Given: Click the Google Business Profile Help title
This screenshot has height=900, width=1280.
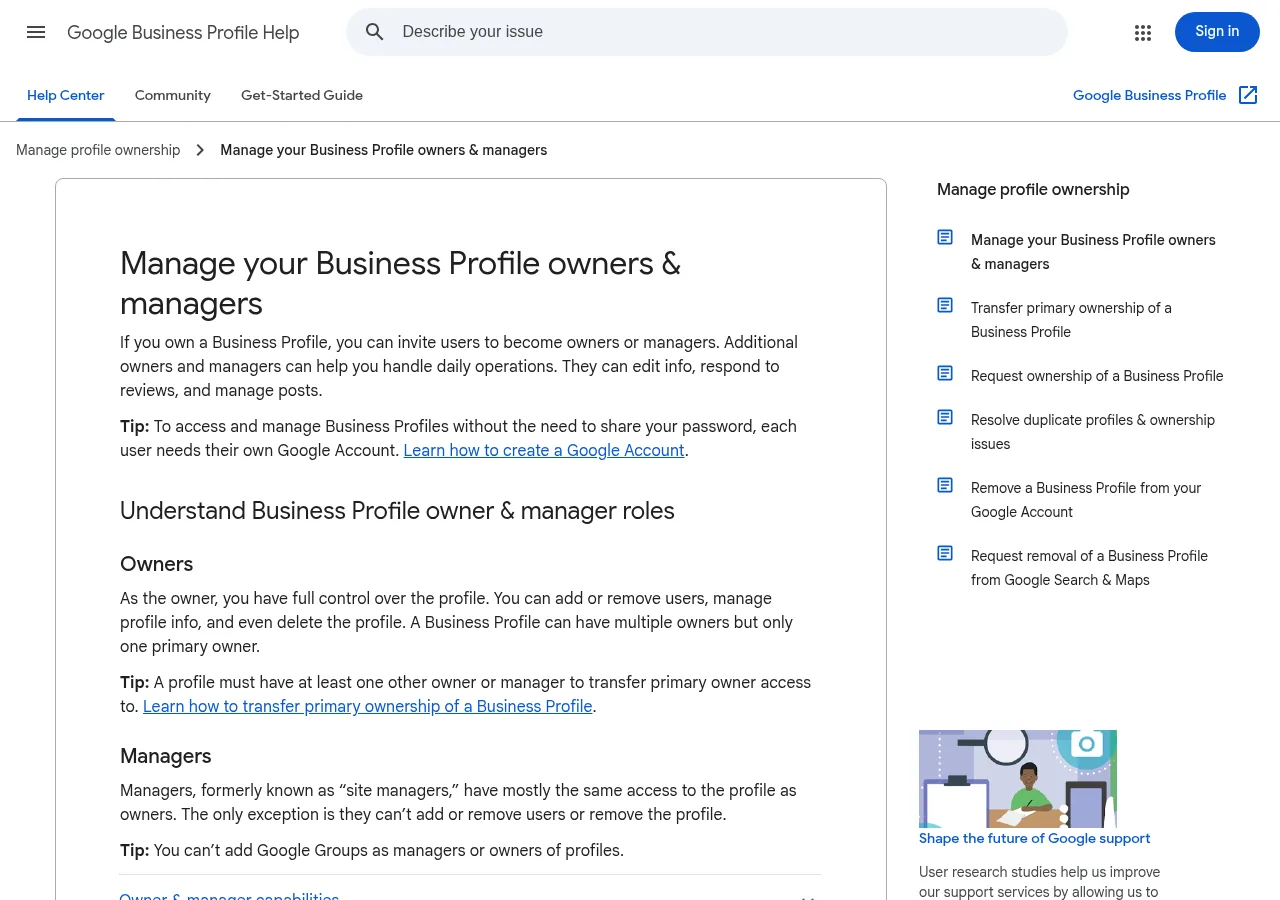Looking at the screenshot, I should point(183,32).
